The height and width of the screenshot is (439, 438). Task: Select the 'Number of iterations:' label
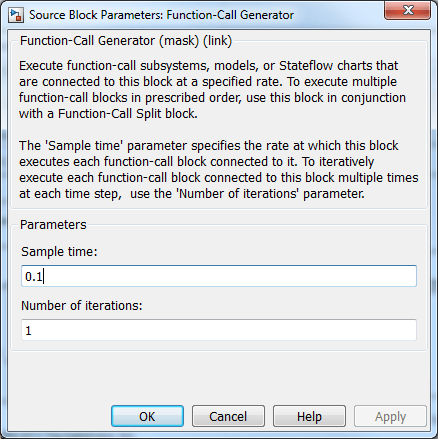pos(82,306)
